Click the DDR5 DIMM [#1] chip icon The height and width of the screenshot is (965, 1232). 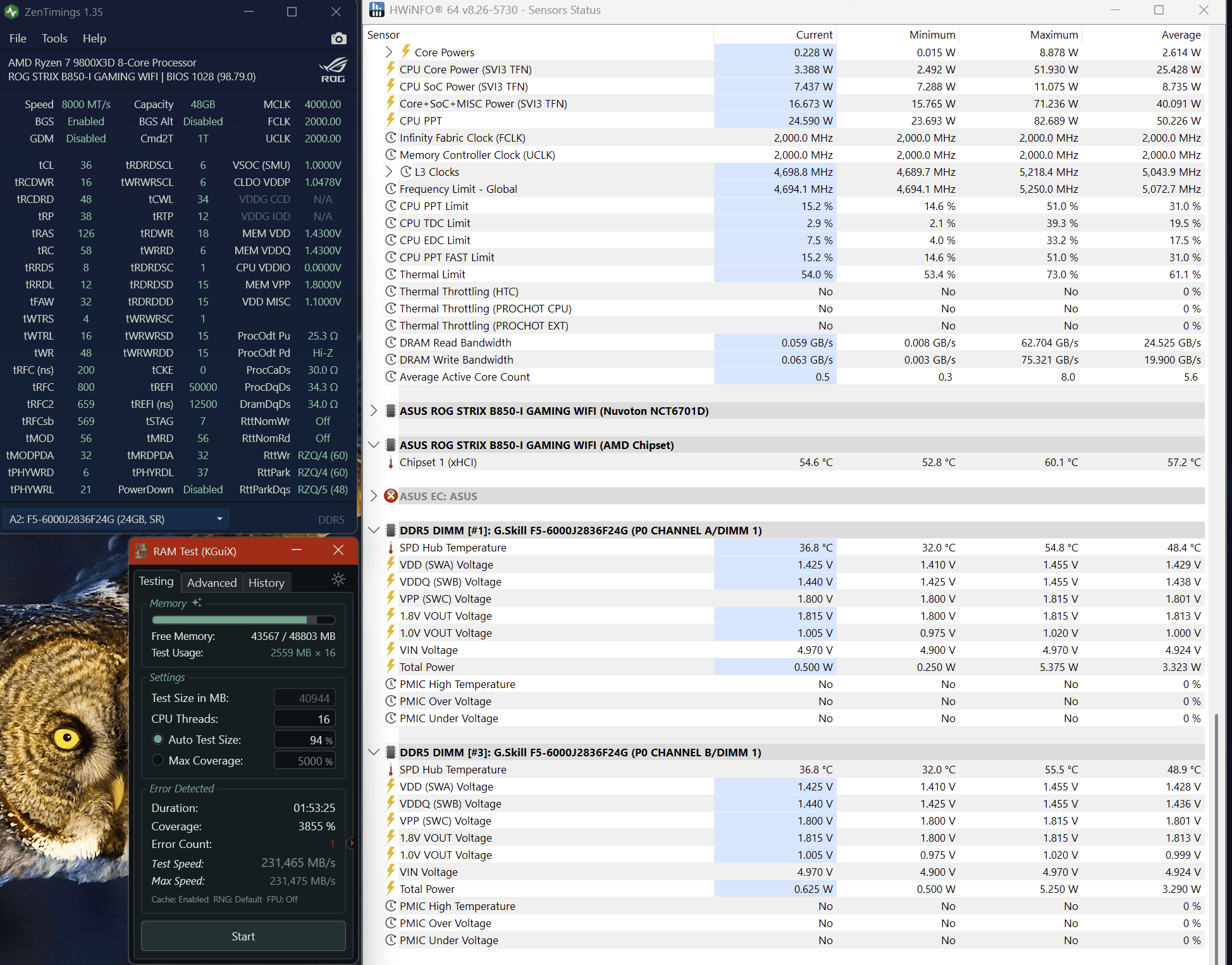pos(391,530)
